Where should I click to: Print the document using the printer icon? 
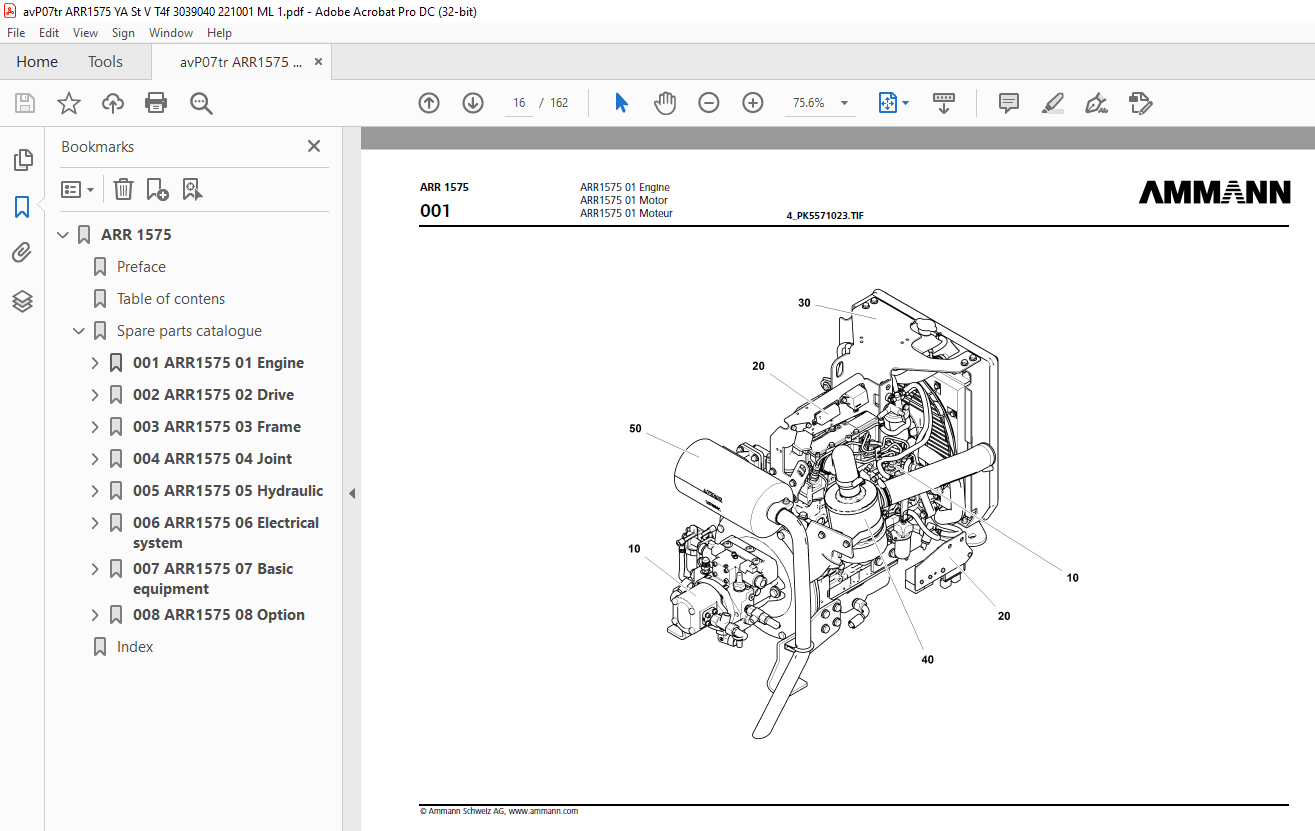(x=156, y=103)
